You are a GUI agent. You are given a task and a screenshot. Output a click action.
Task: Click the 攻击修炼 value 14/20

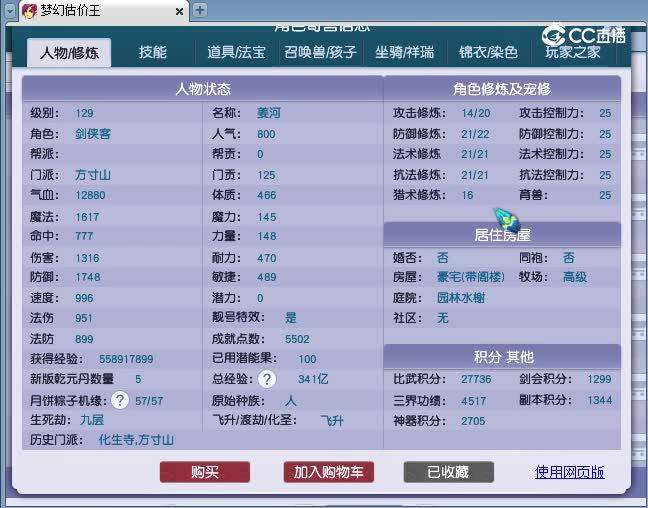pos(476,113)
